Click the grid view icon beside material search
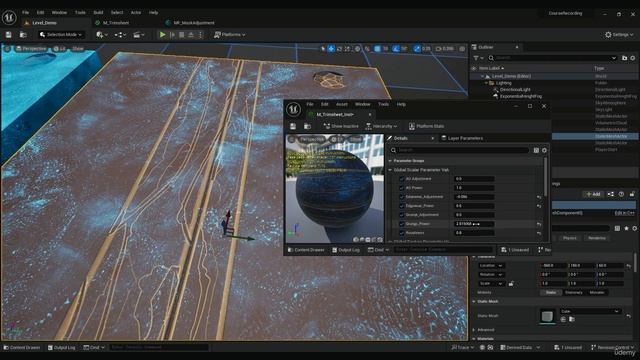This screenshot has height=360, width=640. pos(536,150)
